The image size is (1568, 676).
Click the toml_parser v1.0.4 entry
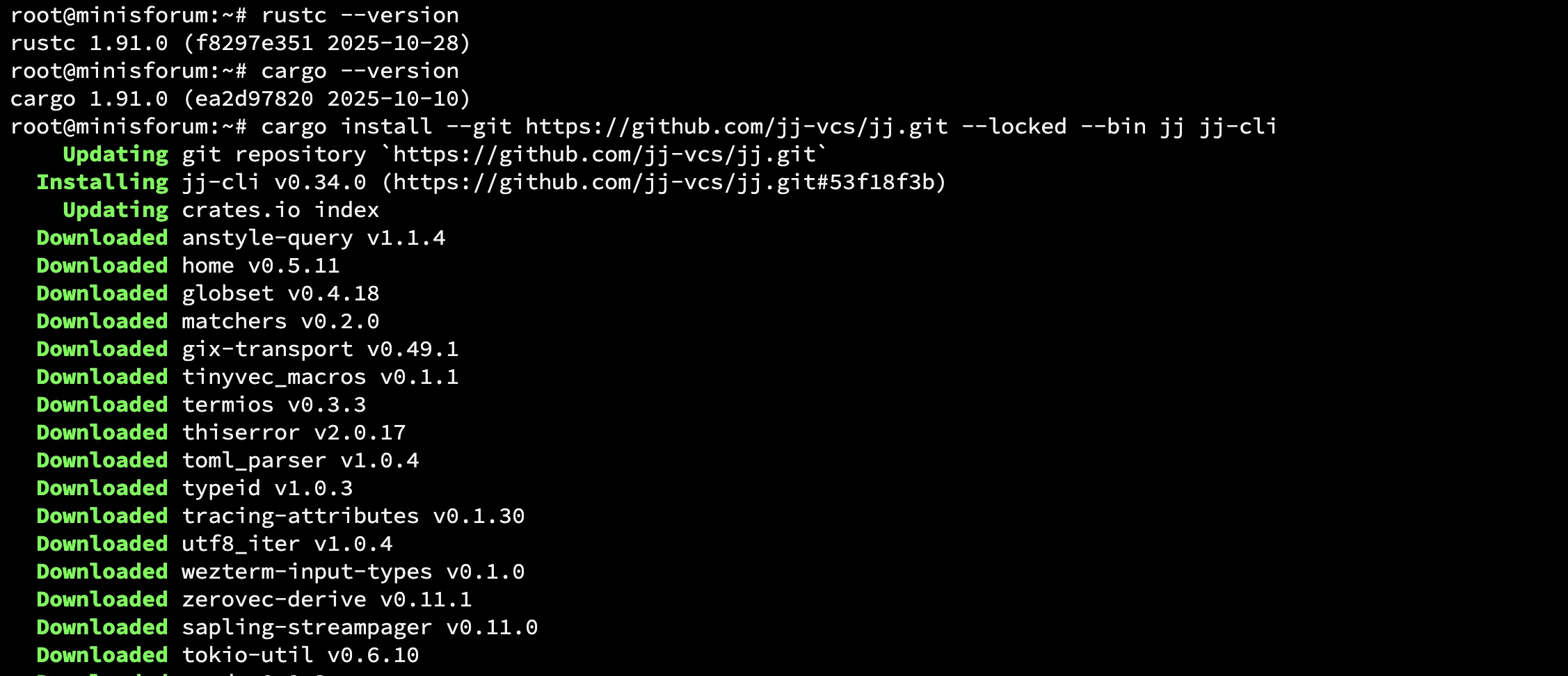click(x=300, y=460)
